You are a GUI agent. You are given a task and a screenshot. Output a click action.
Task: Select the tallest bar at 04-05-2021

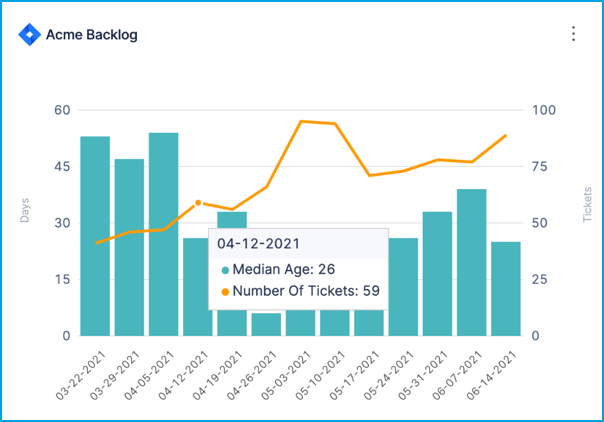pos(163,234)
